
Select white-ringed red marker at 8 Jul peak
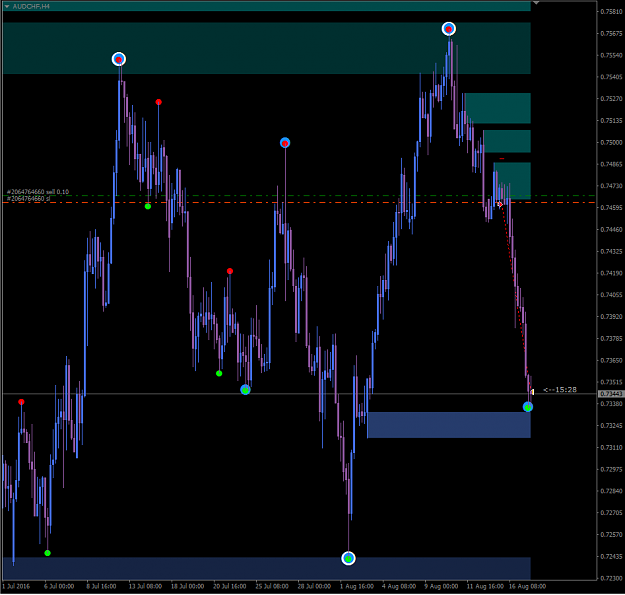tap(119, 59)
